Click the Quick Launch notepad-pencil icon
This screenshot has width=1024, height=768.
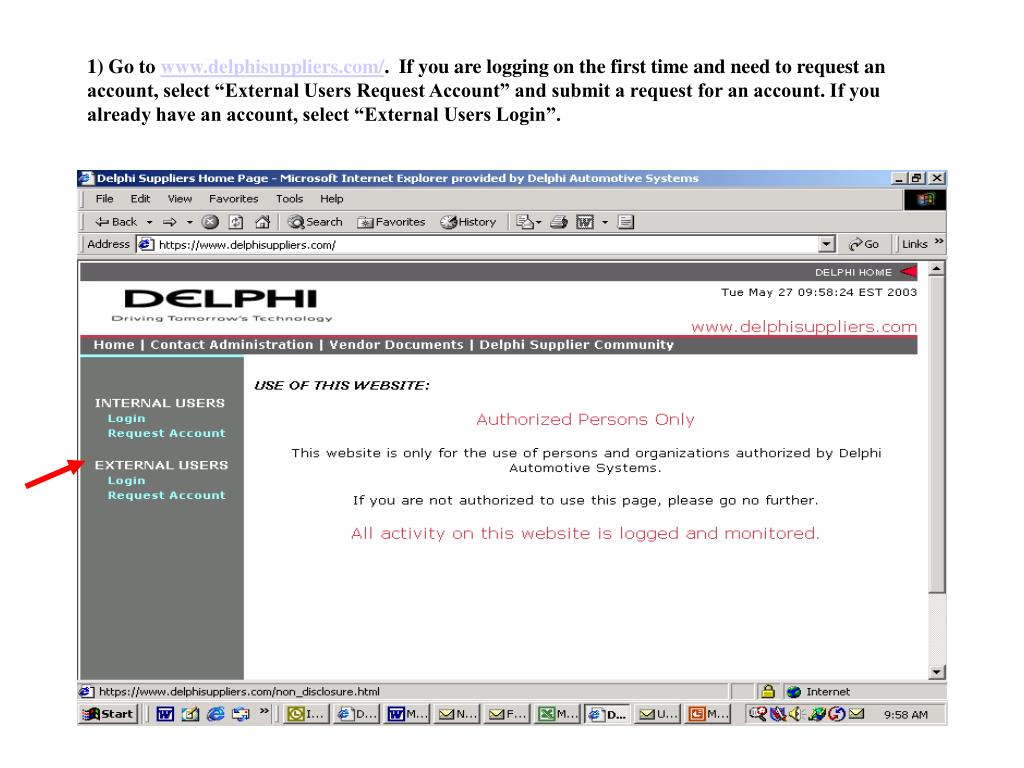[x=190, y=714]
